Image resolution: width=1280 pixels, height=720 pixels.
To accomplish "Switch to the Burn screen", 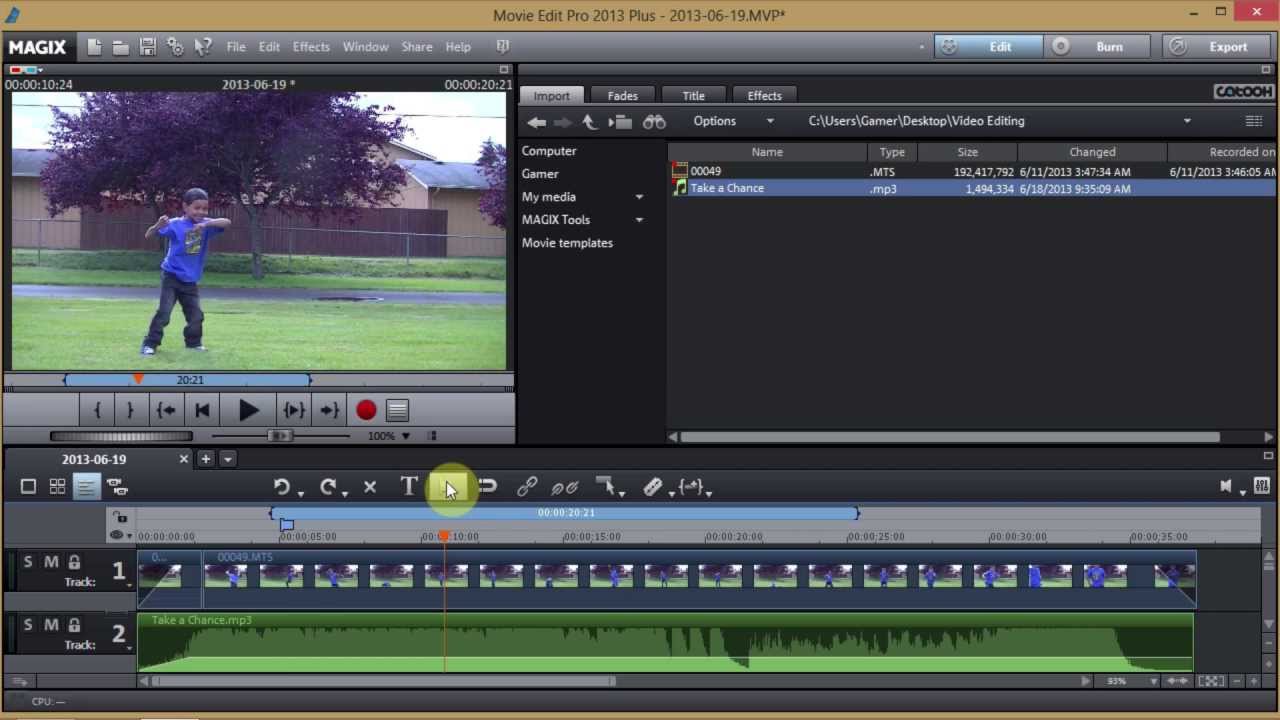I will pyautogui.click(x=1097, y=47).
